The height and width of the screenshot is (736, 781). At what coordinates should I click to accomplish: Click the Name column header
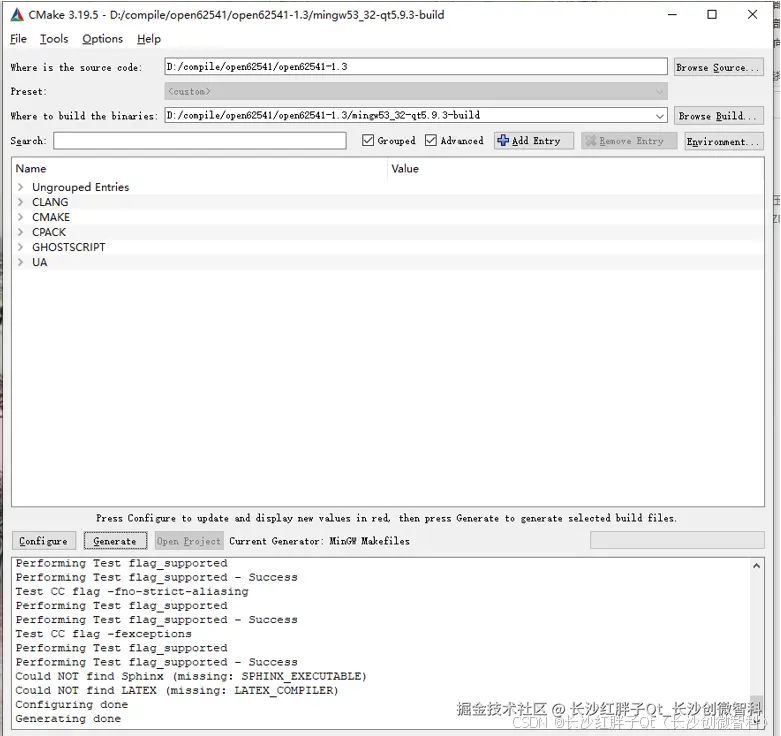[200, 169]
